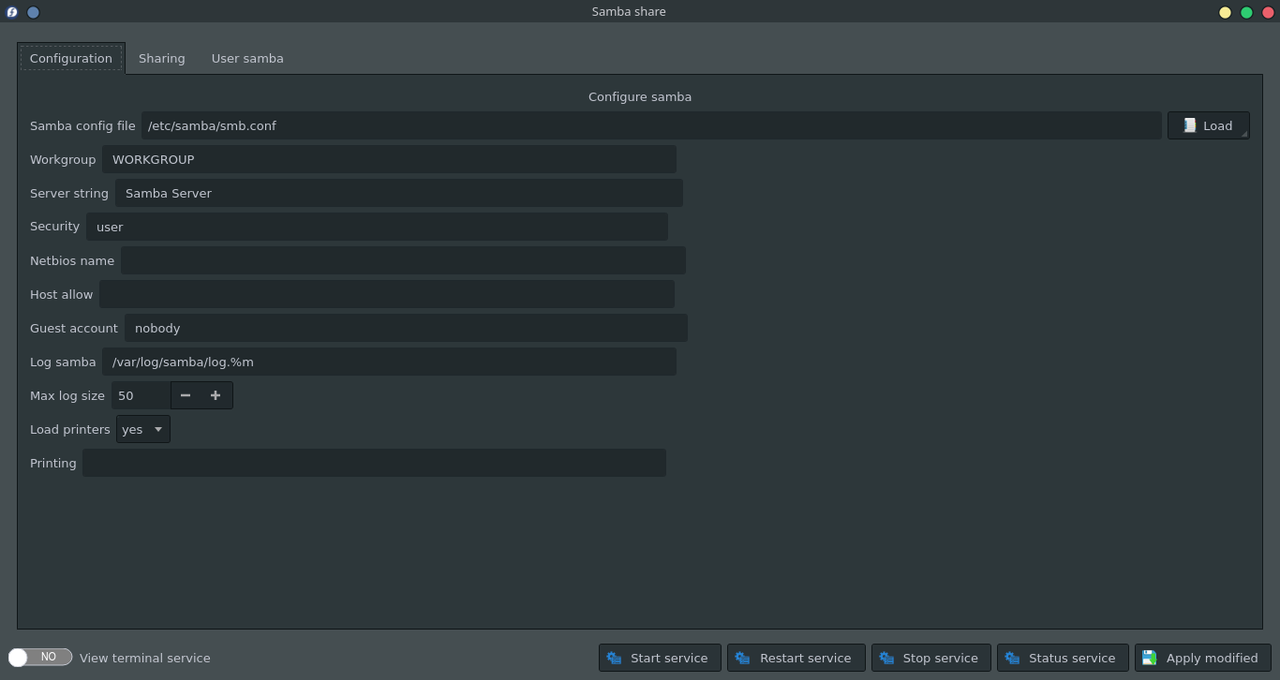
Task: Click the 'Load printers' label
Action: click(x=70, y=430)
